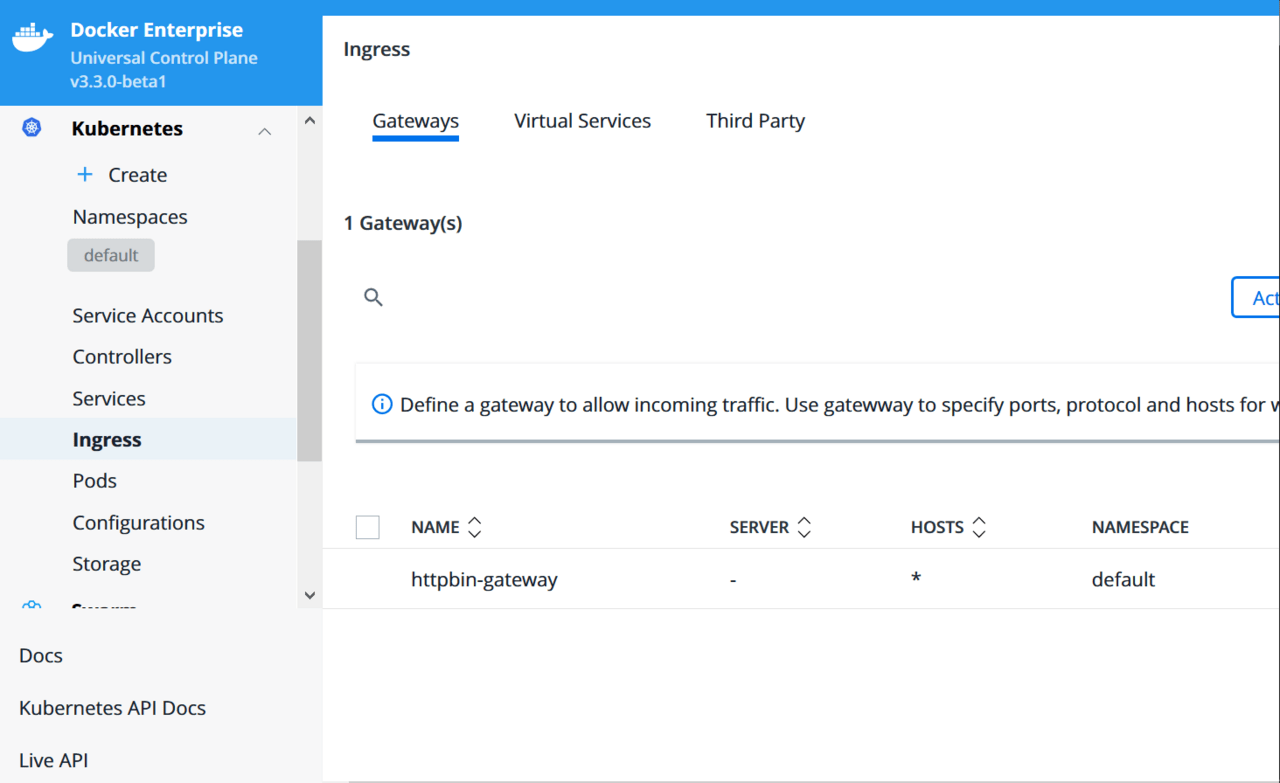The width and height of the screenshot is (1280, 783).
Task: Open Storage in sidebar
Action: click(x=107, y=564)
